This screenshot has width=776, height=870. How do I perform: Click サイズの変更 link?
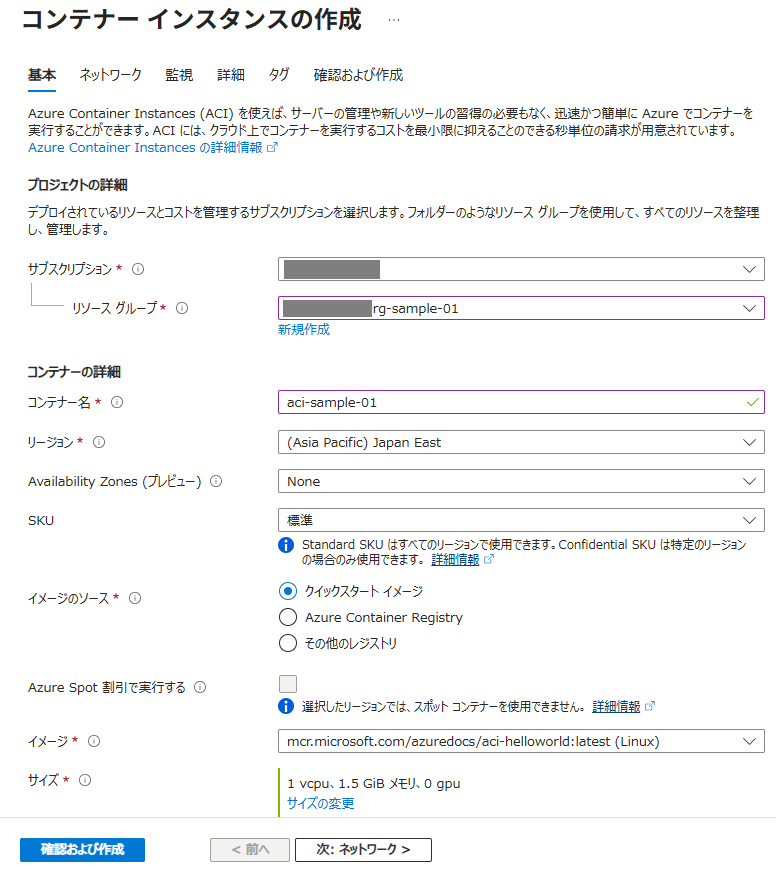(x=321, y=803)
